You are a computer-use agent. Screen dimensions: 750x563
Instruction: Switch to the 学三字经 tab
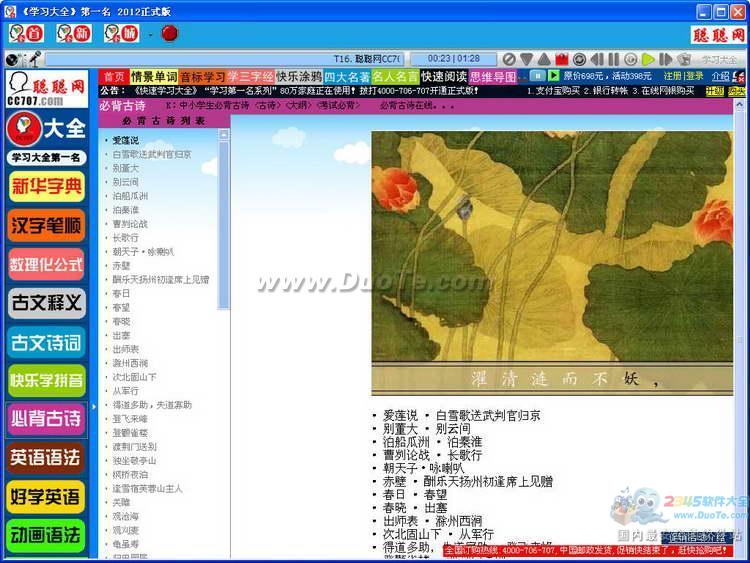(251, 77)
